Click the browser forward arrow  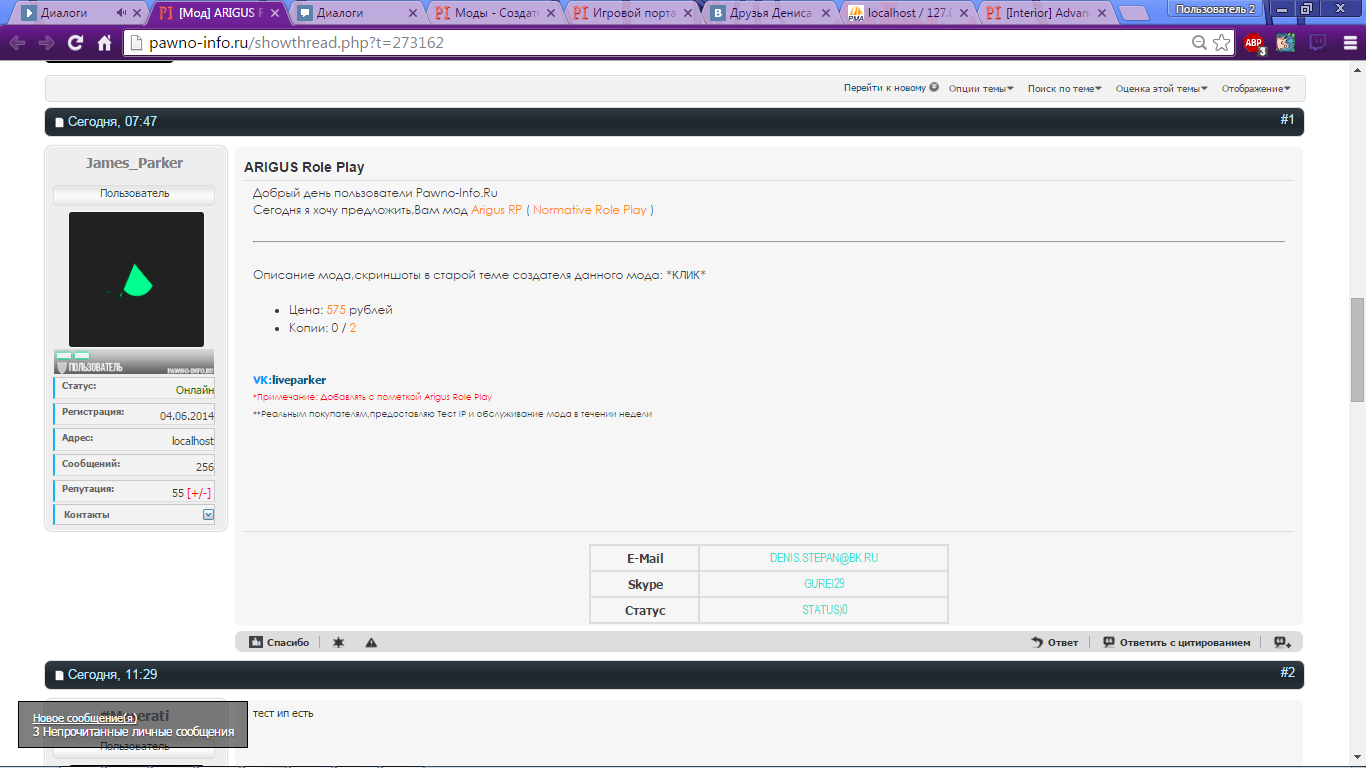(46, 43)
